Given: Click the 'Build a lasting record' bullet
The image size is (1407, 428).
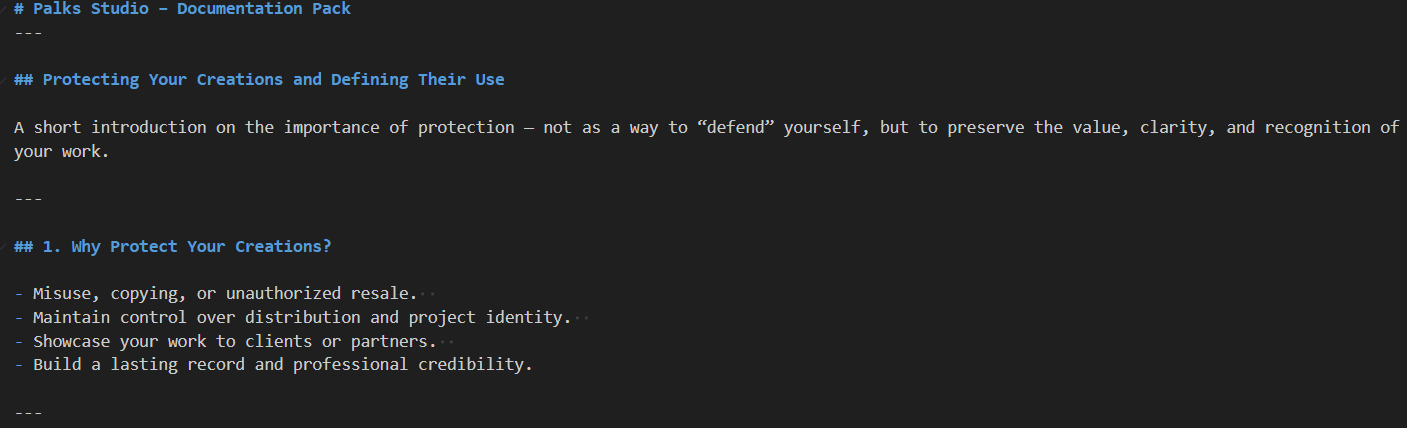Looking at the screenshot, I should click(x=282, y=364).
